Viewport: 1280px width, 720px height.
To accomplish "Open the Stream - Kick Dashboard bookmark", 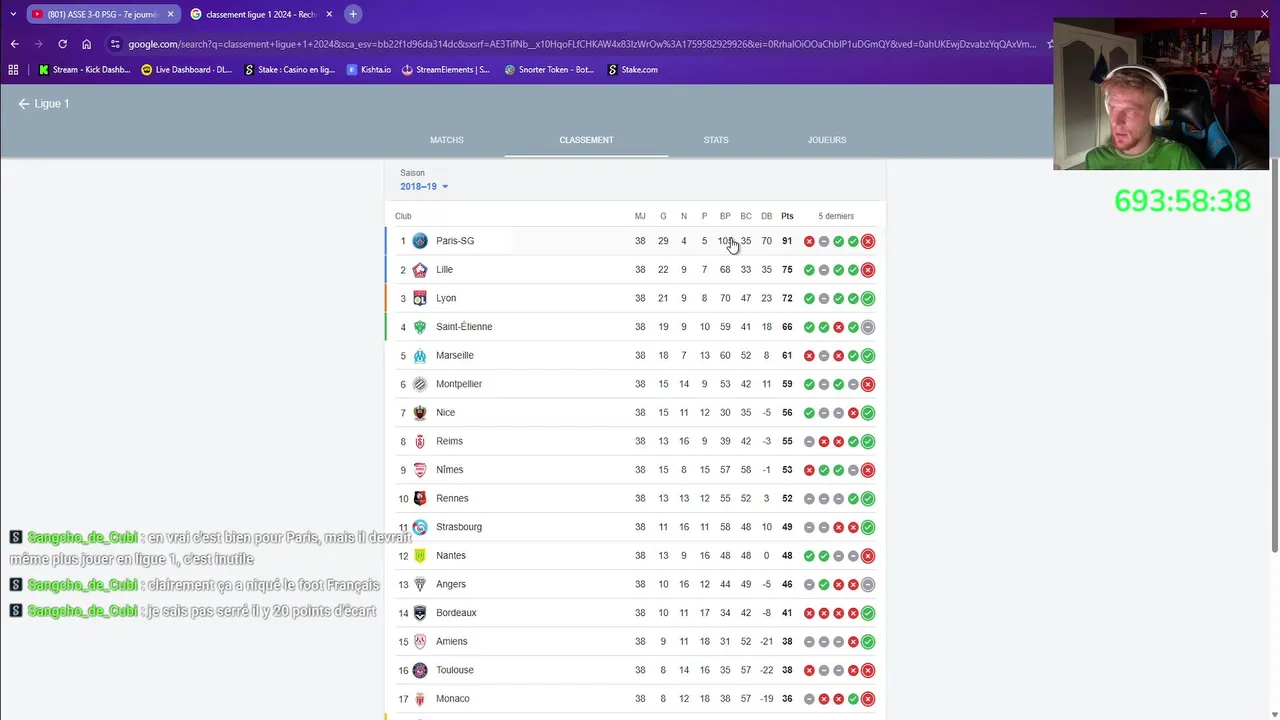I will (85, 70).
